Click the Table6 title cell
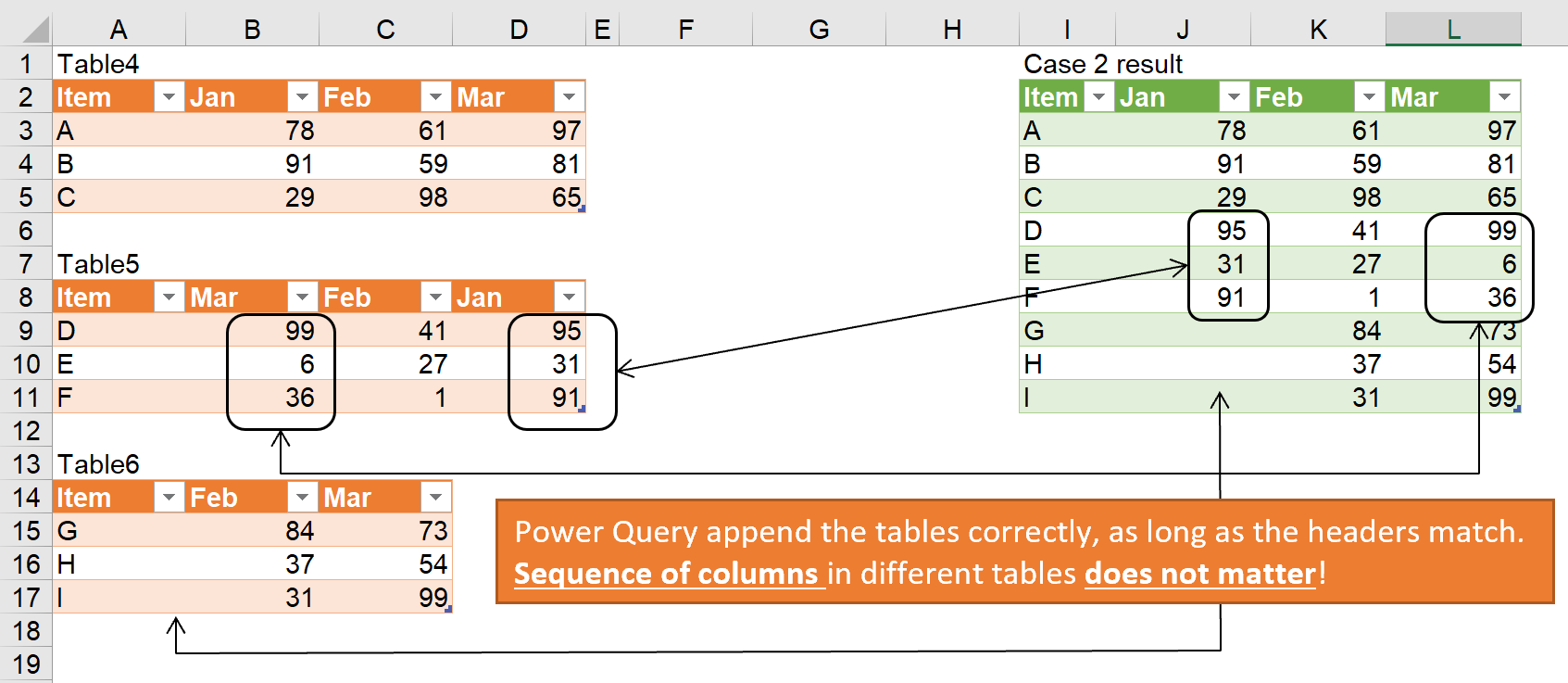Screen dimensions: 1568x683 [x=98, y=464]
